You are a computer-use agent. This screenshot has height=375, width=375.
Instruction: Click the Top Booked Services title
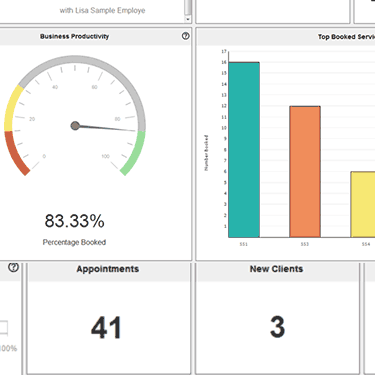pos(346,37)
